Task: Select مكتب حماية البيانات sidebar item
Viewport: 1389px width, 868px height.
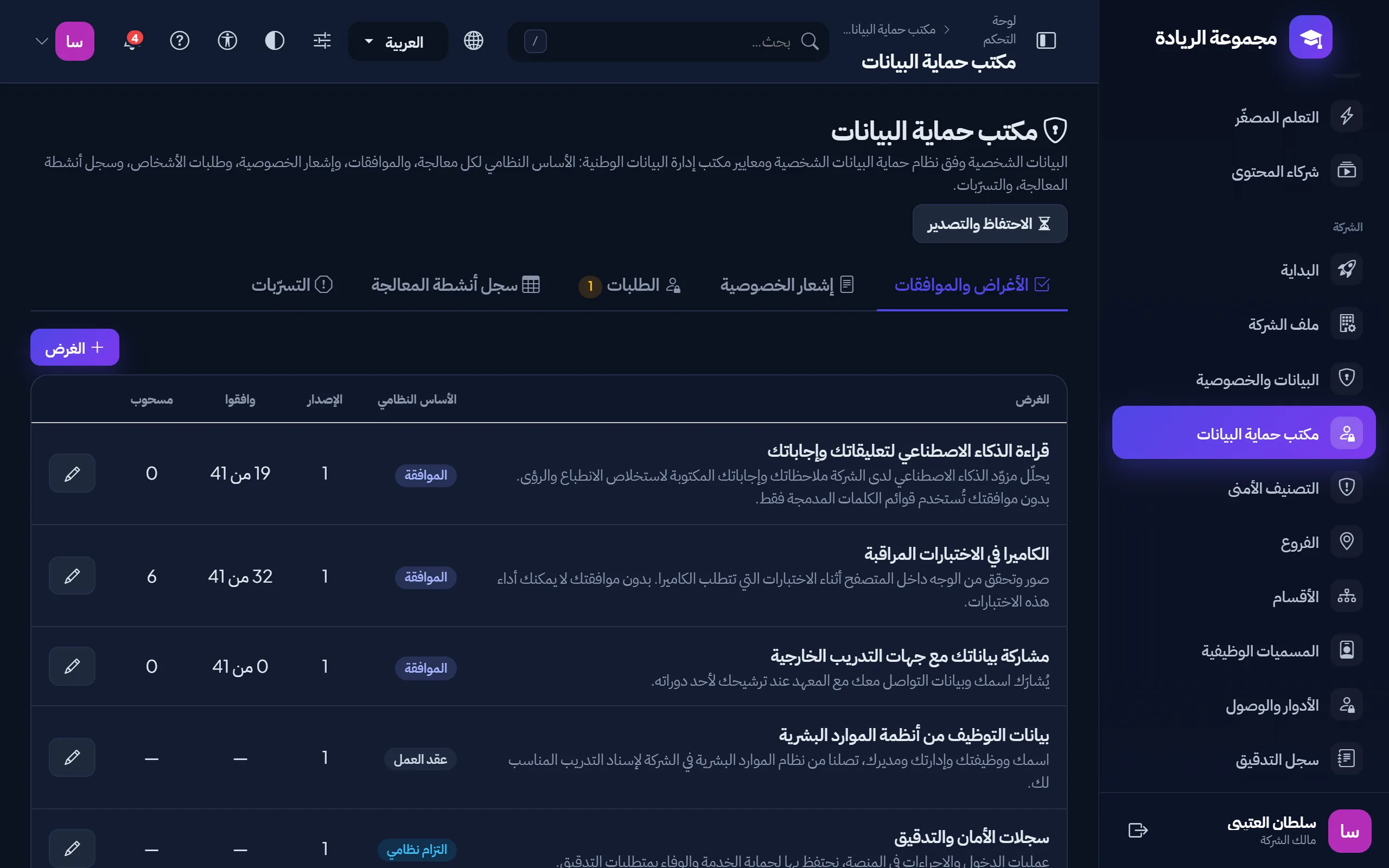Action: (x=1244, y=433)
